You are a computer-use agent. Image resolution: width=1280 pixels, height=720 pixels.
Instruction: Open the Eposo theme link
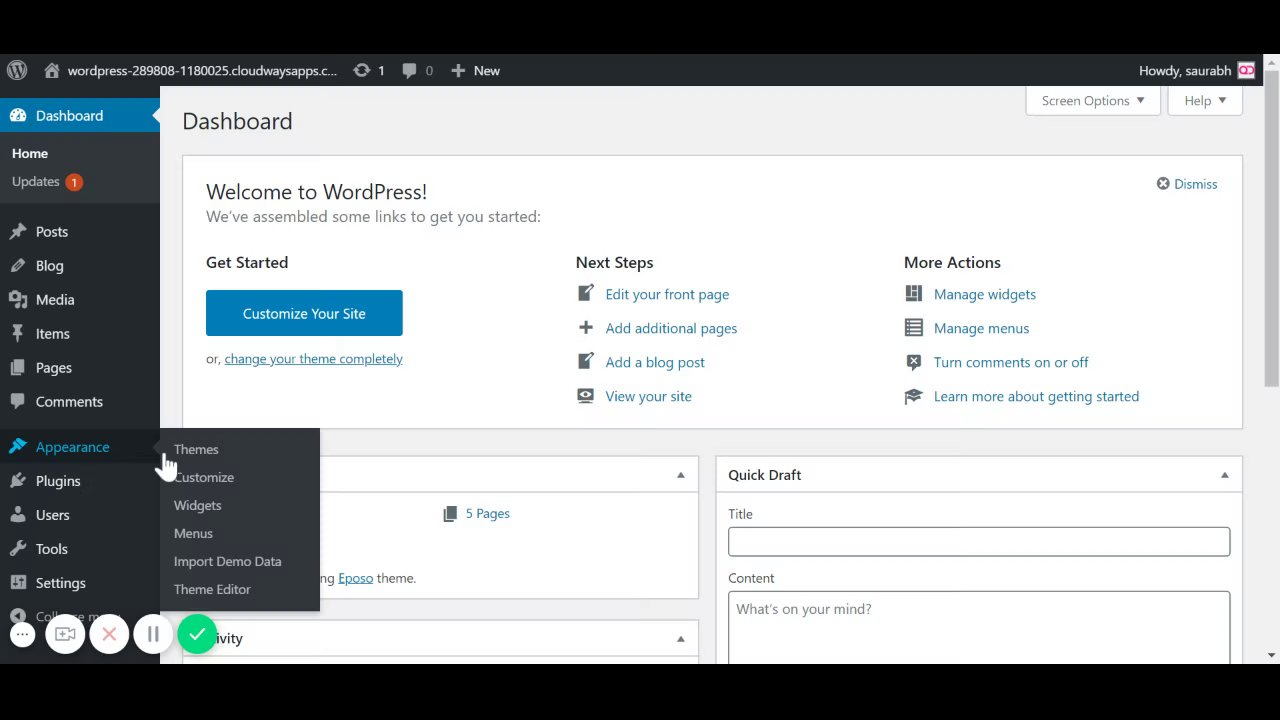[355, 578]
